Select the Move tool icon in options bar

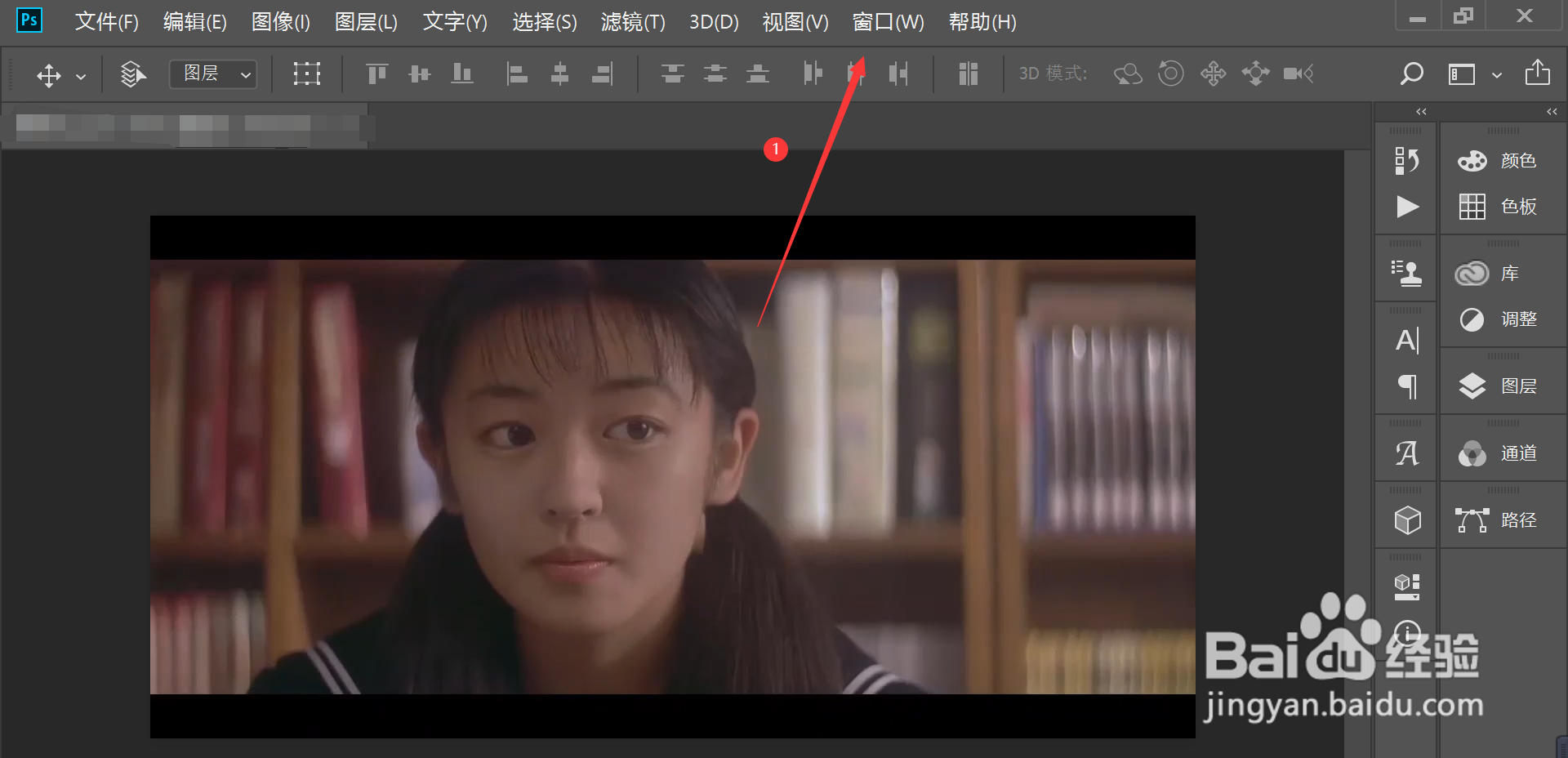pos(49,75)
